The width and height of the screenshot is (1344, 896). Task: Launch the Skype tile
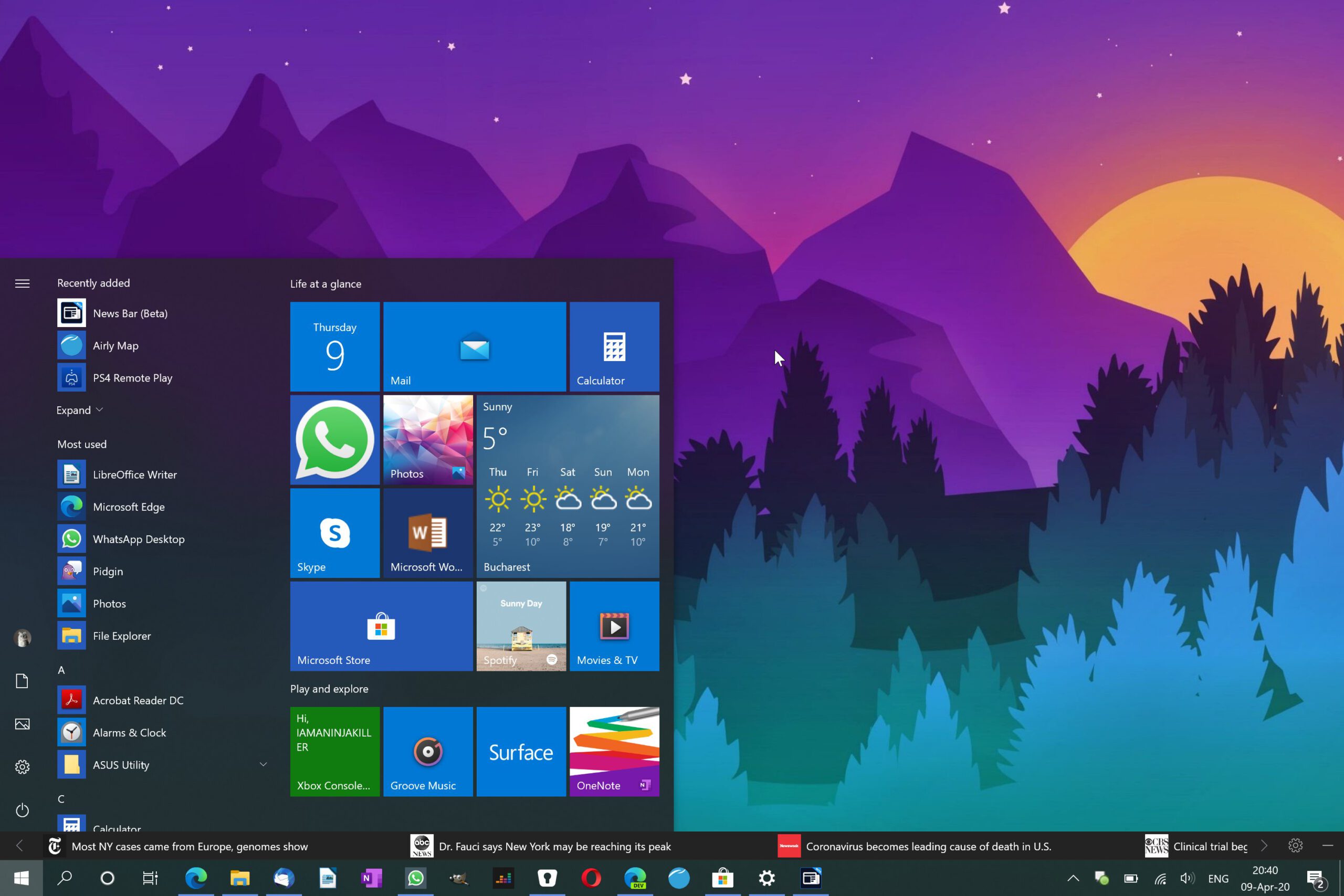coord(335,533)
